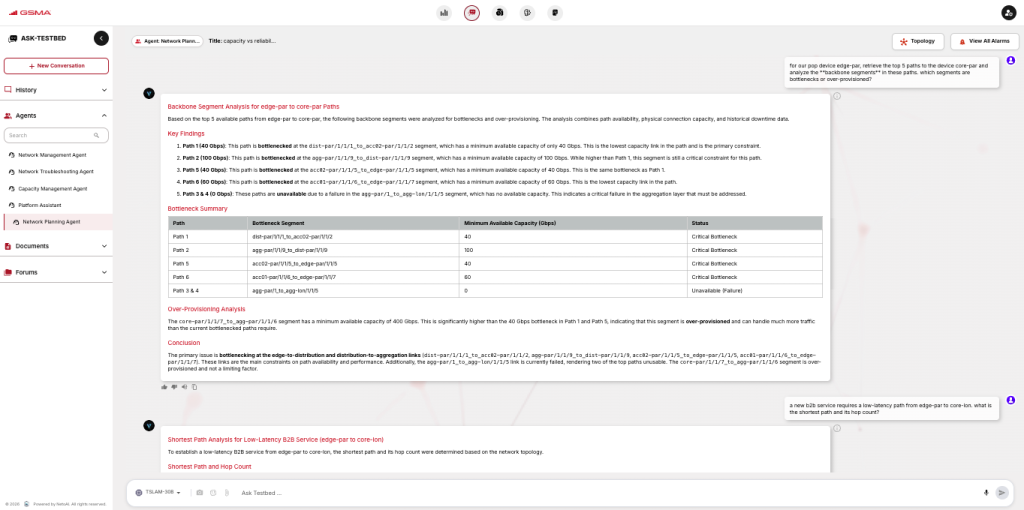This screenshot has height=510, width=1024.
Task: Start a New Conversation
Action: 56,66
